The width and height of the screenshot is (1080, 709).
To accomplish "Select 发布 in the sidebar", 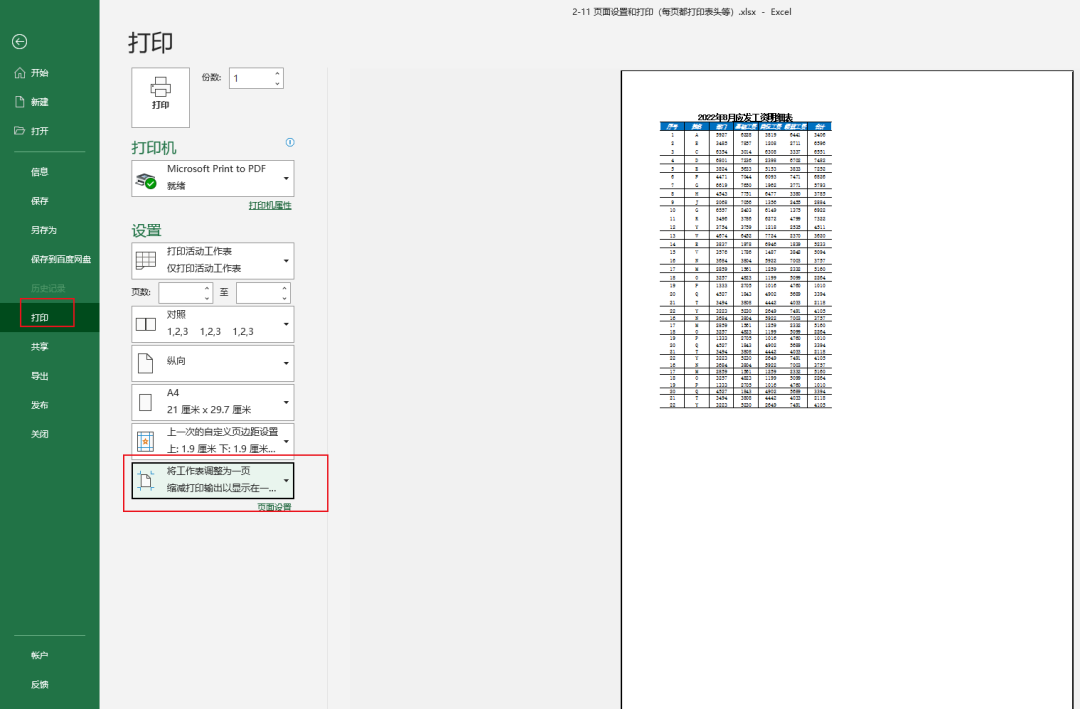I will point(40,405).
